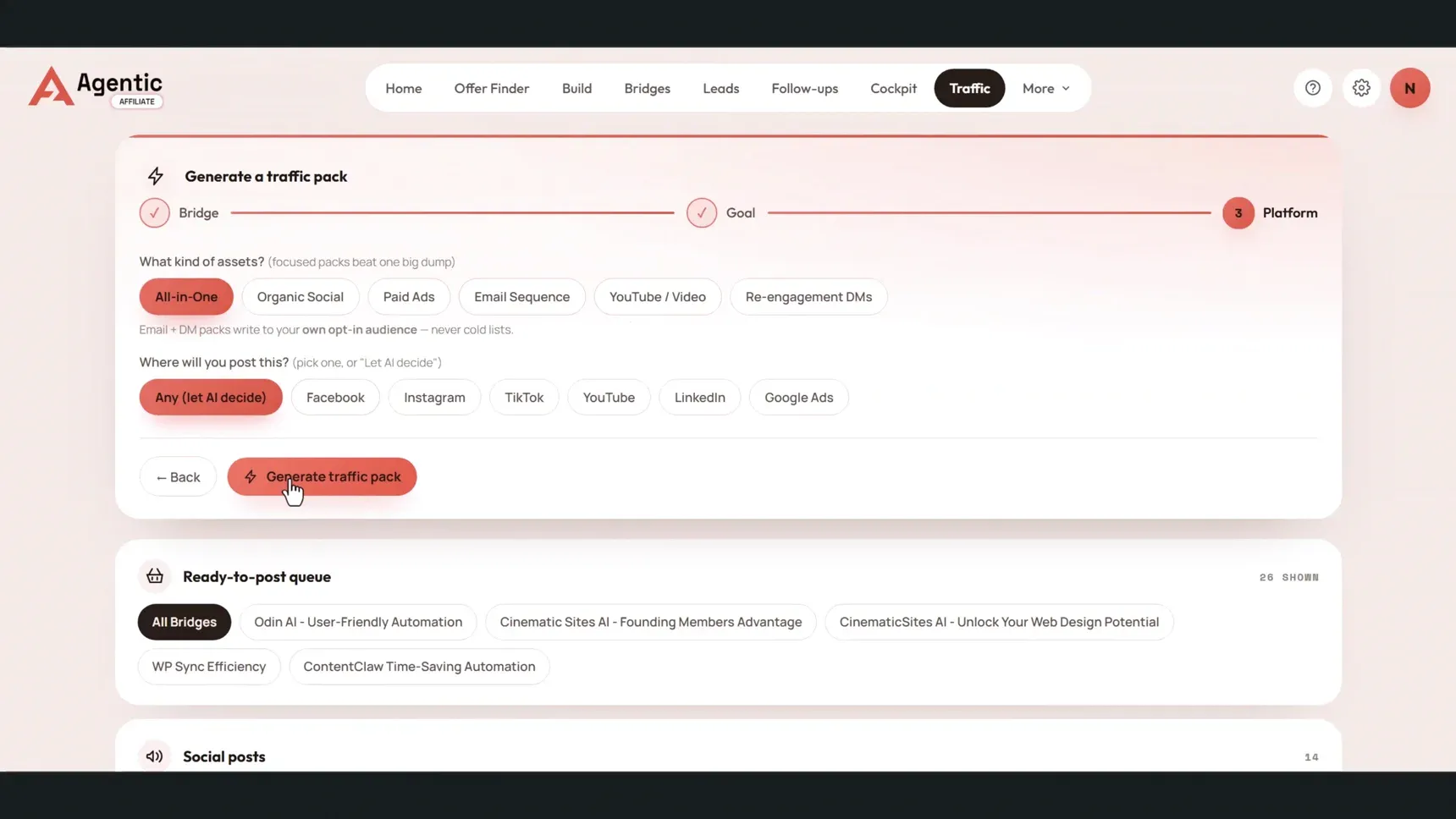The height and width of the screenshot is (819, 1456).
Task: Select YouTube as the platform
Action: point(609,398)
